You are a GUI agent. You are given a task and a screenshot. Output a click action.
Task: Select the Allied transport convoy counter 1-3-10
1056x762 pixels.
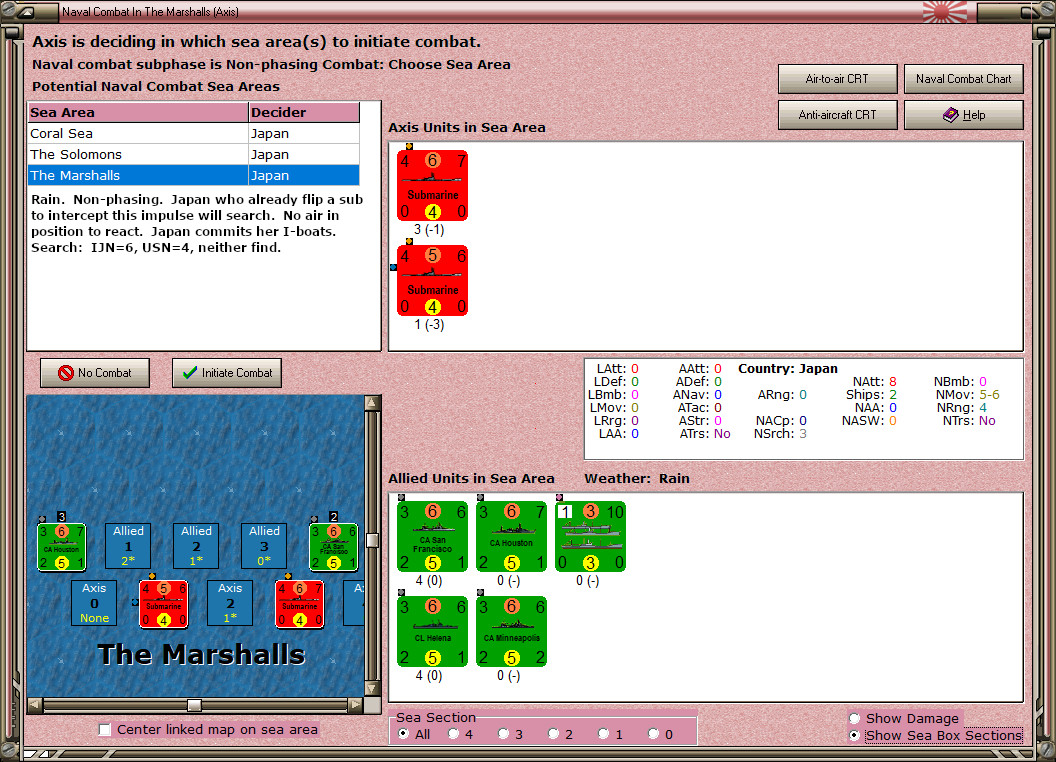[x=591, y=536]
